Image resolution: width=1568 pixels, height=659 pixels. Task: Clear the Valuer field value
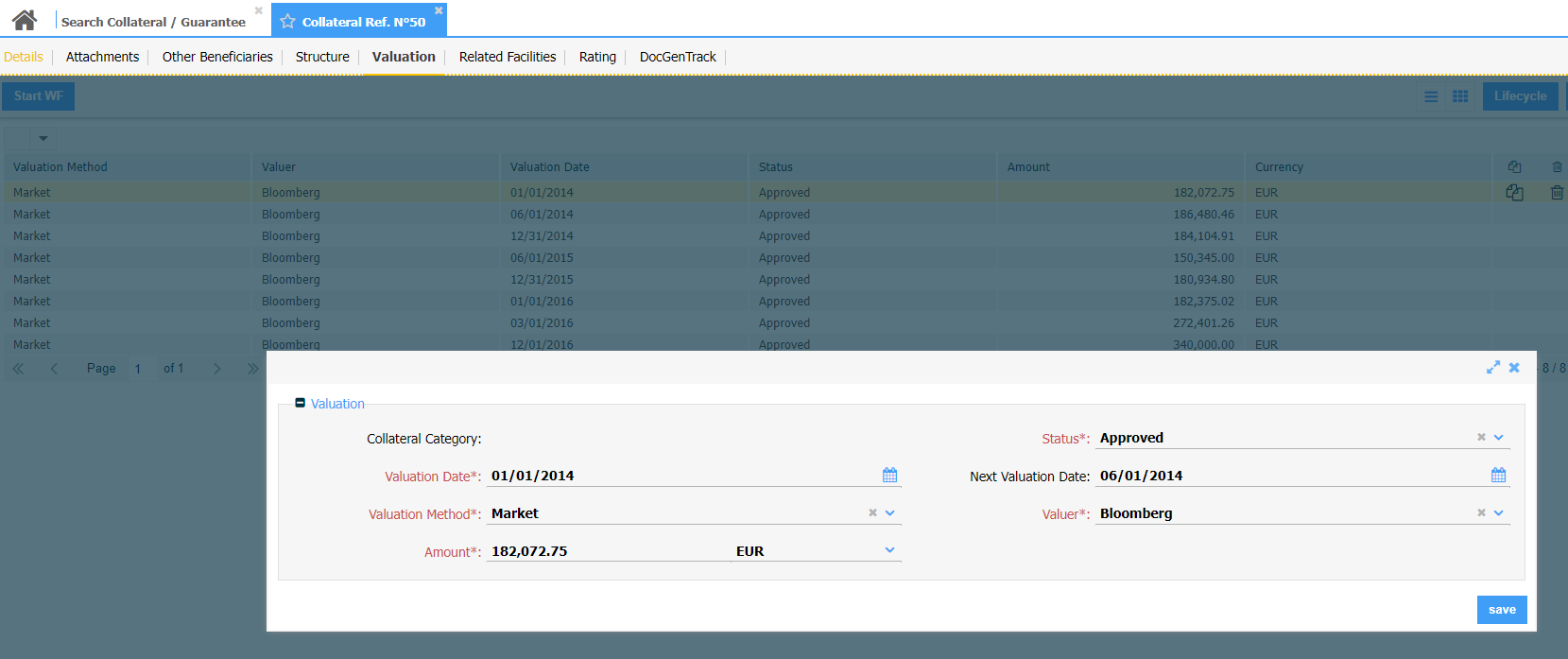pos(1482,512)
